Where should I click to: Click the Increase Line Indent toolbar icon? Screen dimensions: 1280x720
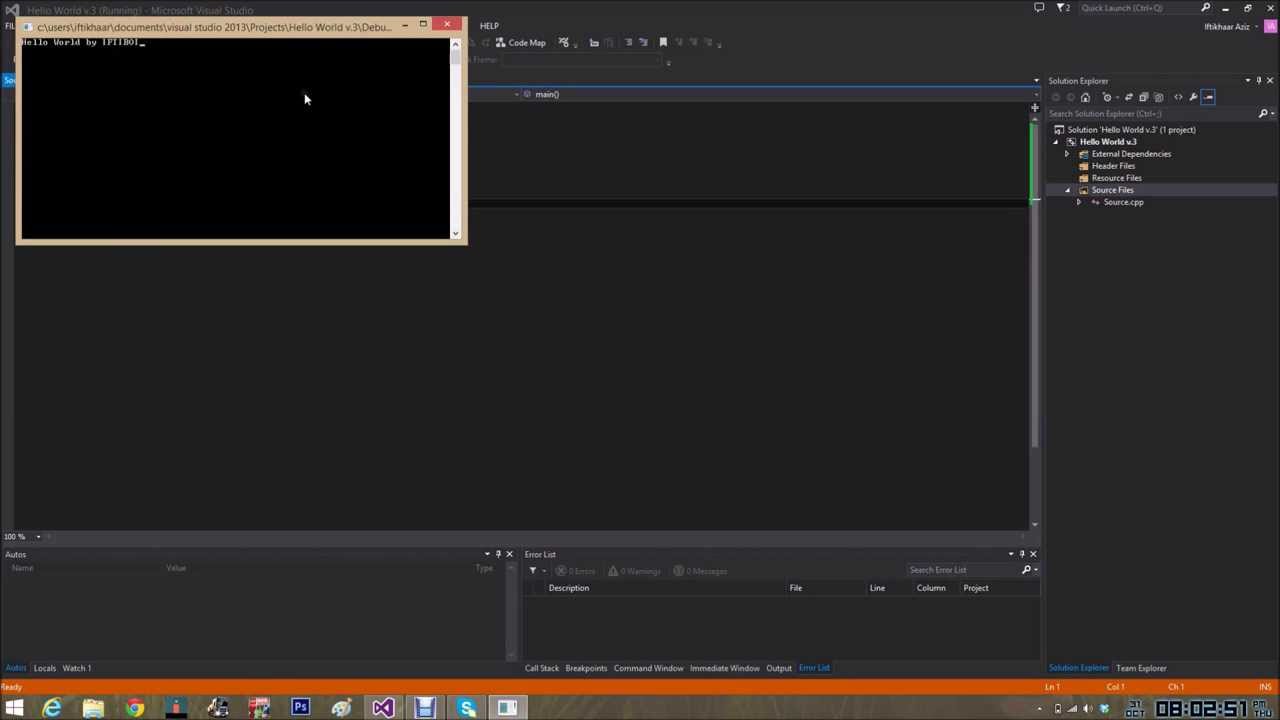(642, 42)
